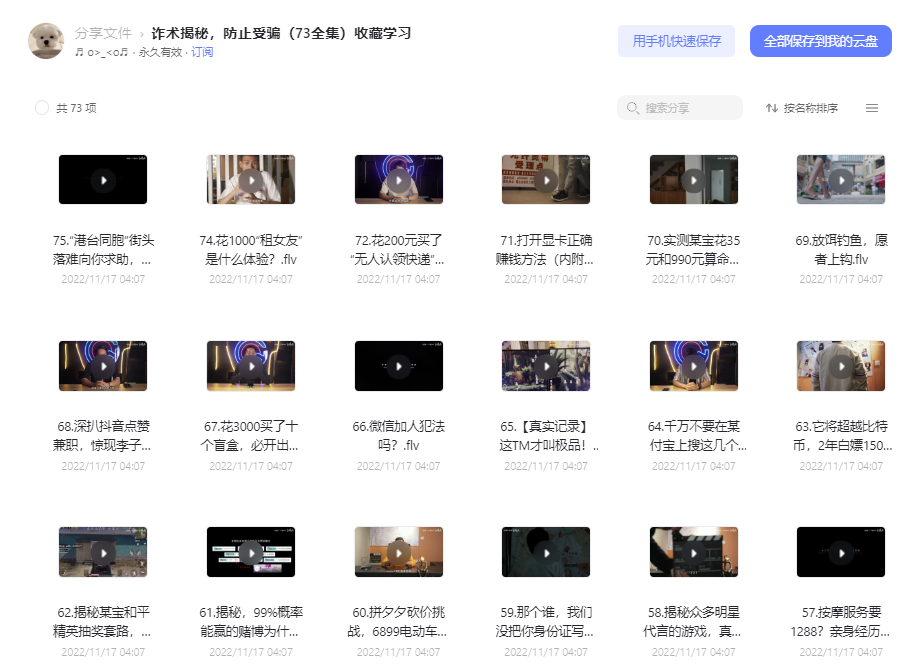This screenshot has width=908, height=664.
Task: Click the sort arrows icon
Action: (x=771, y=108)
